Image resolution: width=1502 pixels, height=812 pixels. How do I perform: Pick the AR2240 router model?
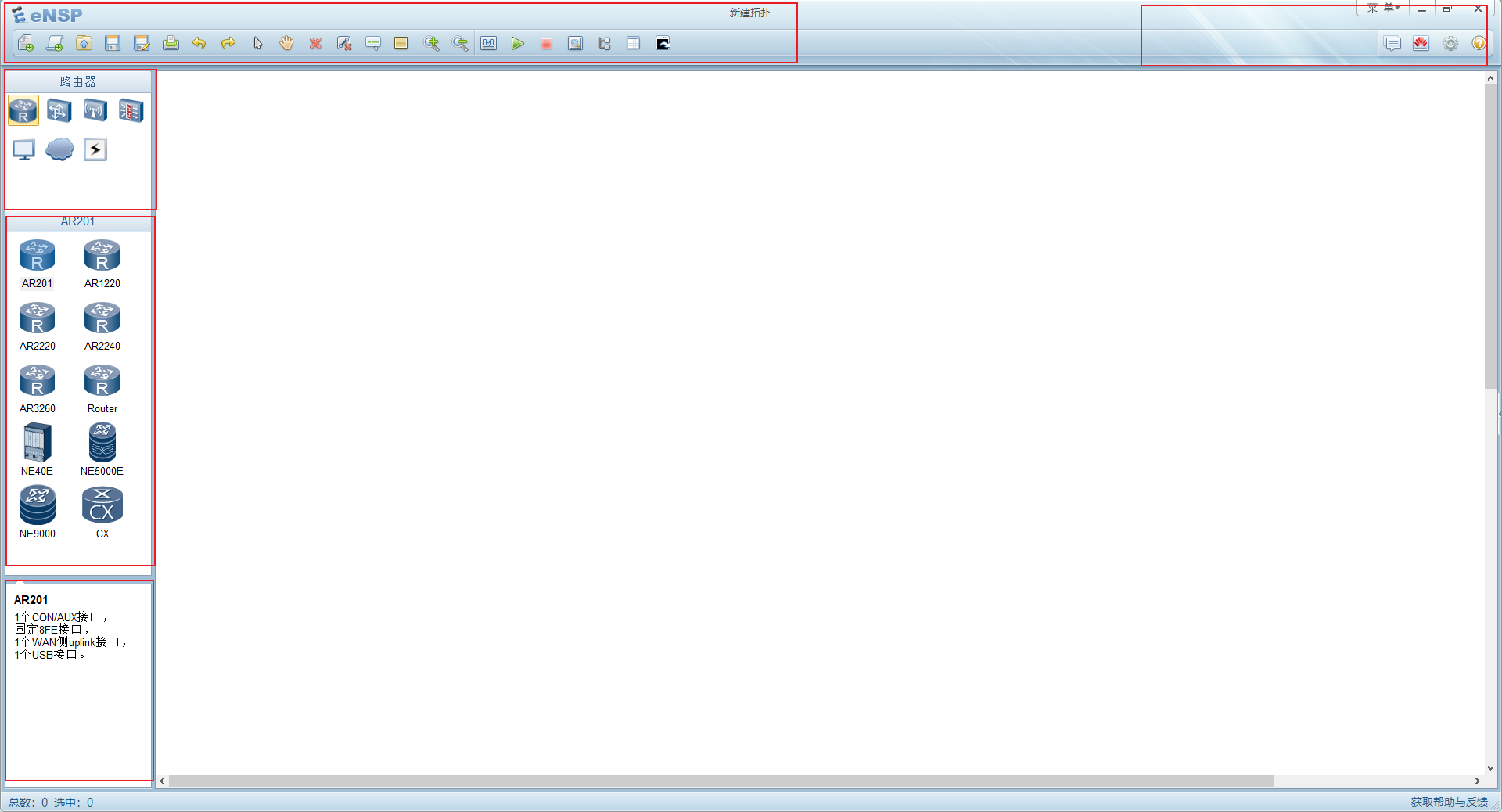(102, 327)
